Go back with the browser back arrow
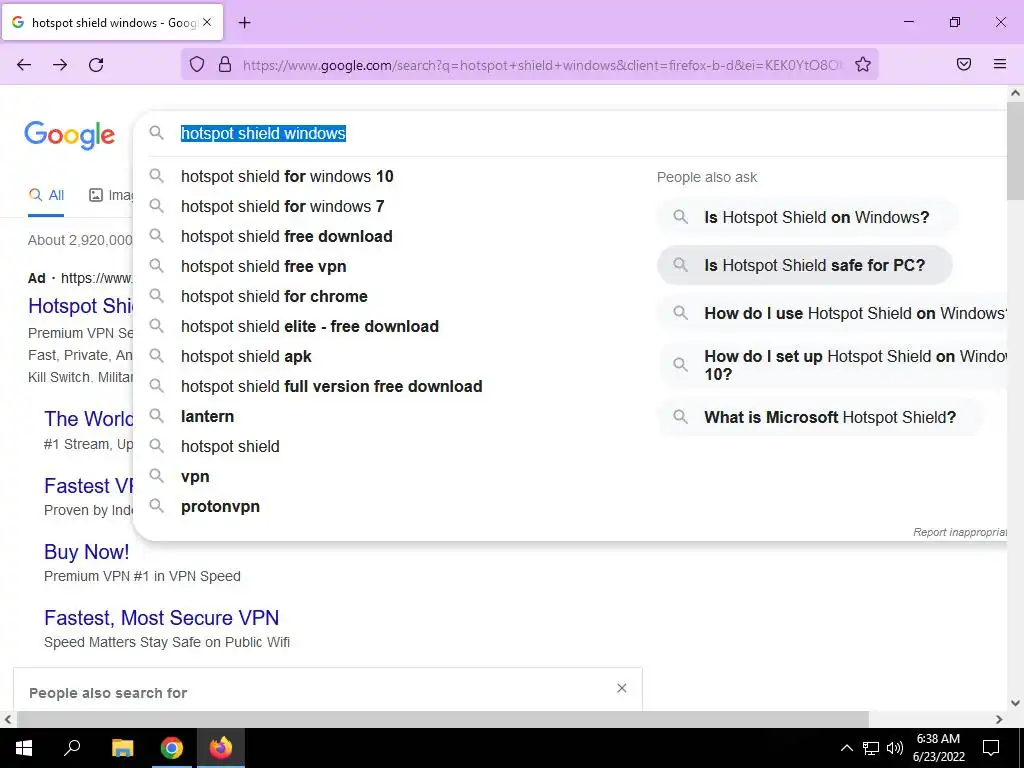Image resolution: width=1024 pixels, height=768 pixels. pyautogui.click(x=24, y=64)
